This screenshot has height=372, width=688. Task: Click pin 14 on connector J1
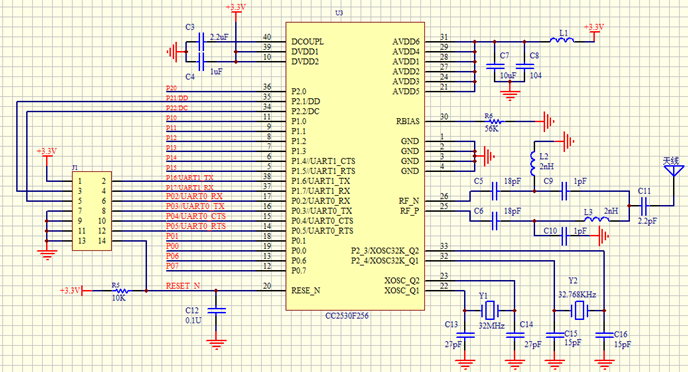(102, 241)
